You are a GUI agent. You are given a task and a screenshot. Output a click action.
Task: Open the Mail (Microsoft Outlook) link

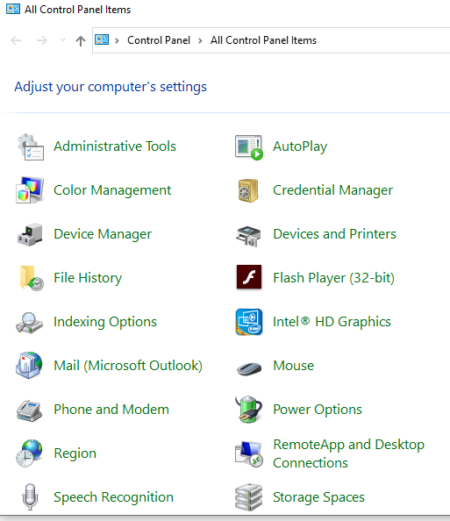point(128,366)
